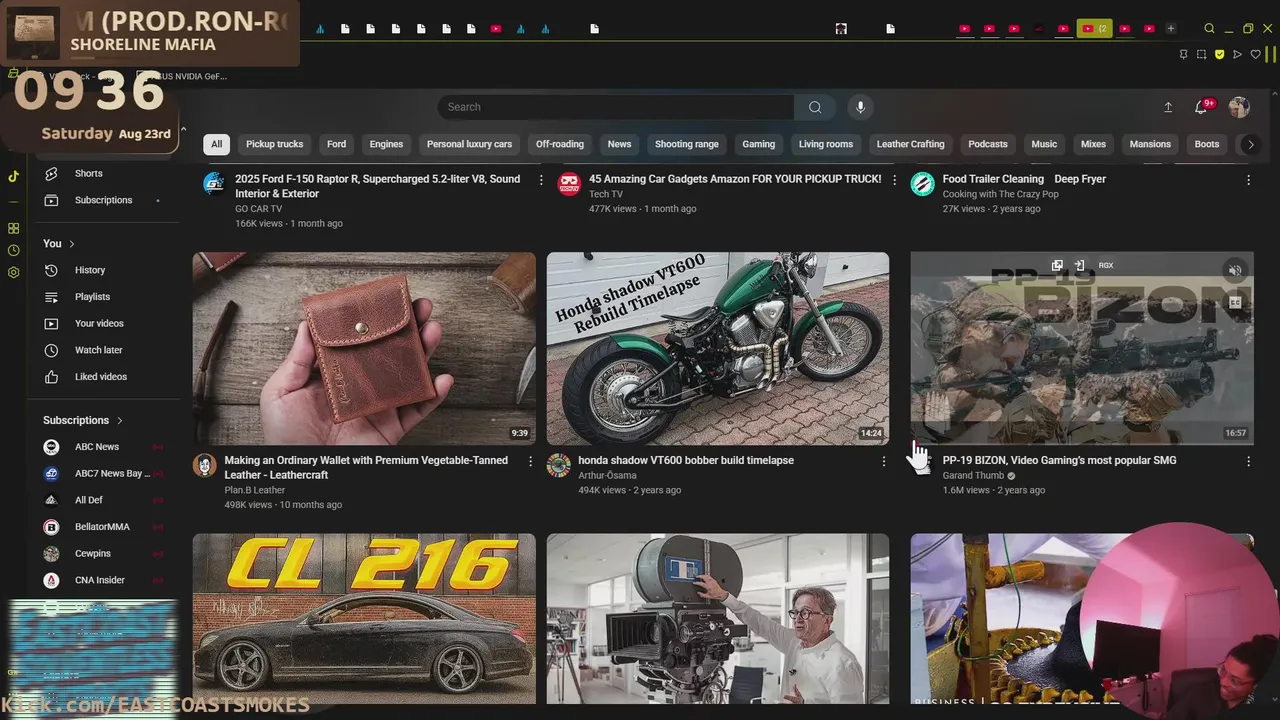Open options menu for 45 Amazing Car Gadgets
1280x720 pixels.
pyautogui.click(x=895, y=180)
